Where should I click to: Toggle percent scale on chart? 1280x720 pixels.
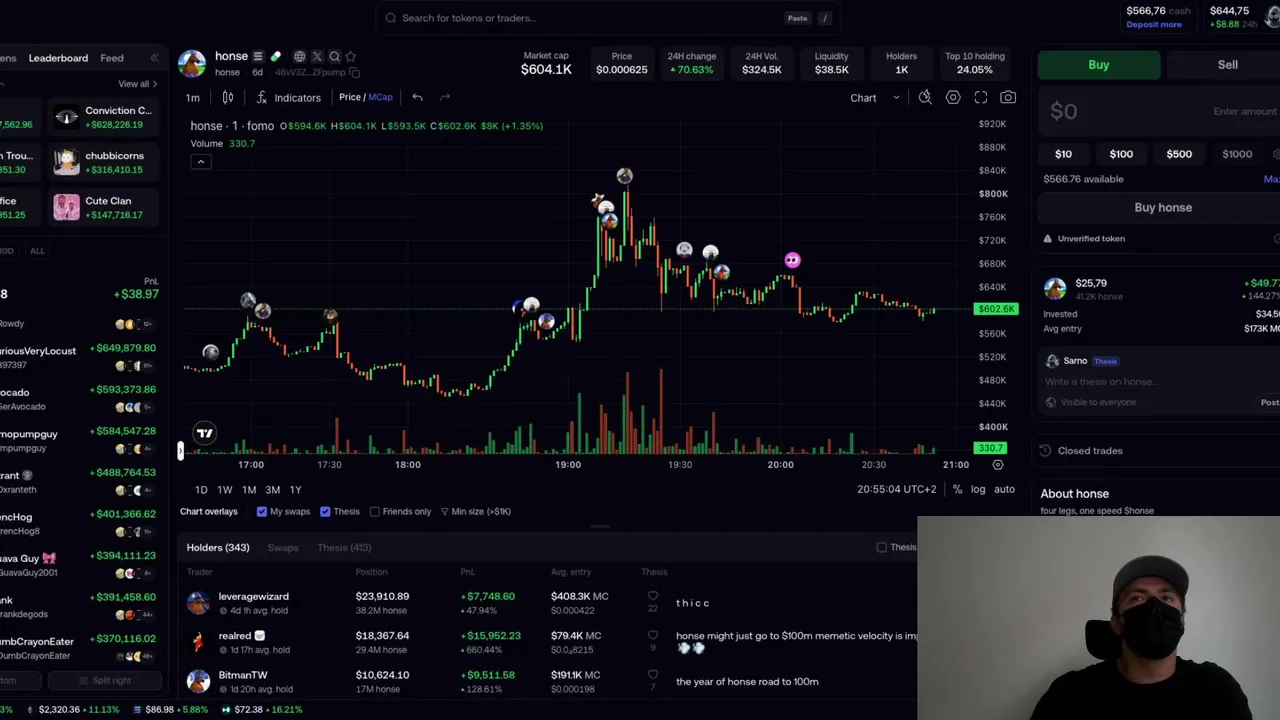click(x=957, y=489)
